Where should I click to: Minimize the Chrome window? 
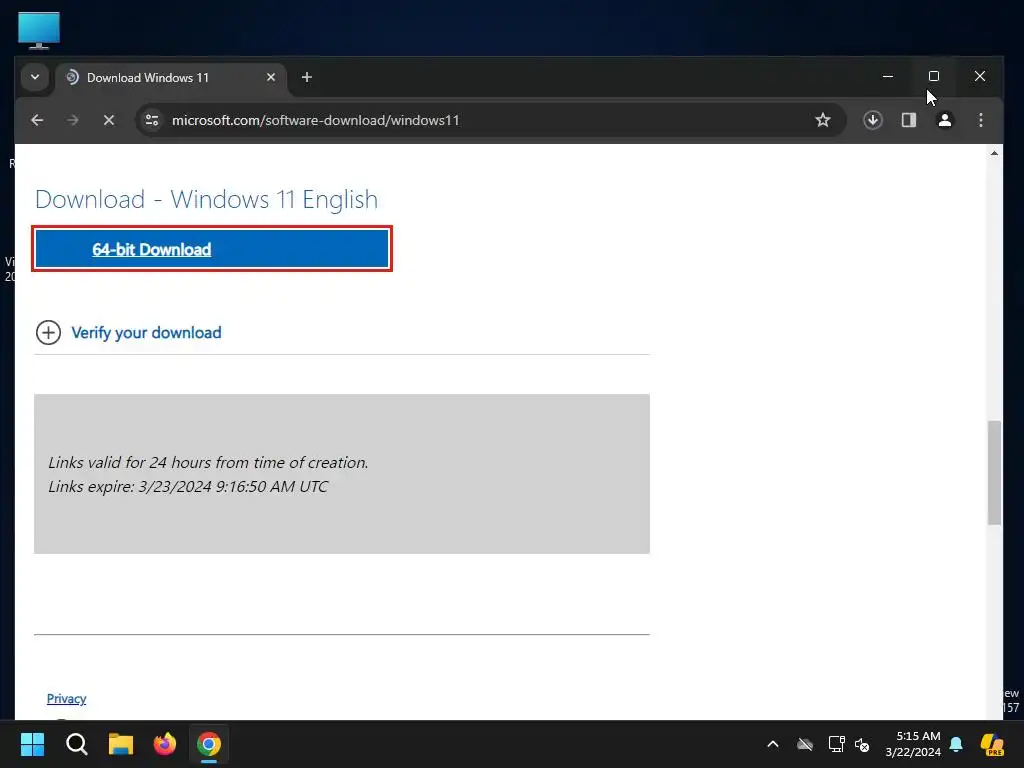coord(888,76)
